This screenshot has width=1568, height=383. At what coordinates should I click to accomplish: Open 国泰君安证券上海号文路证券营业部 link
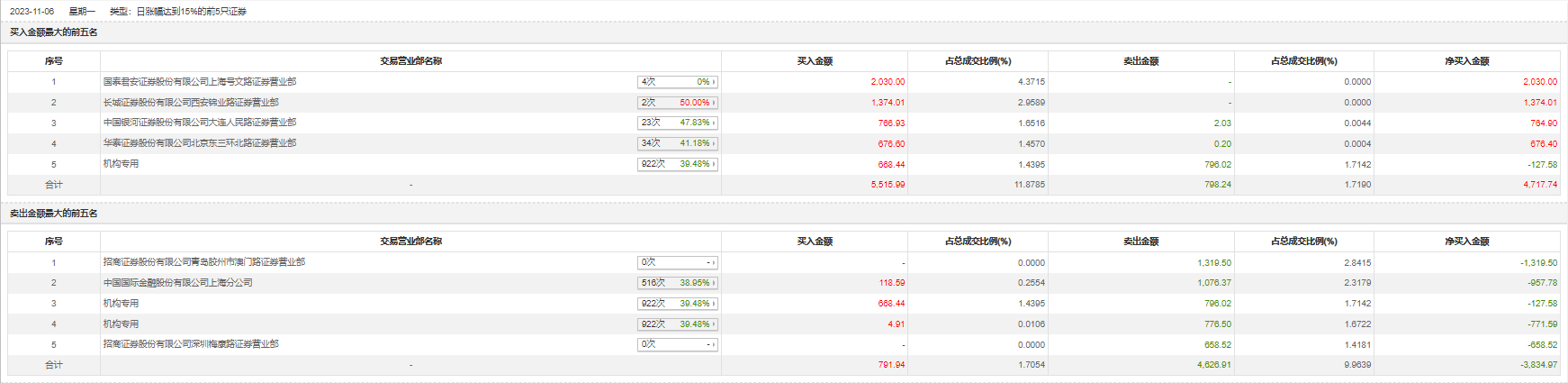click(199, 82)
